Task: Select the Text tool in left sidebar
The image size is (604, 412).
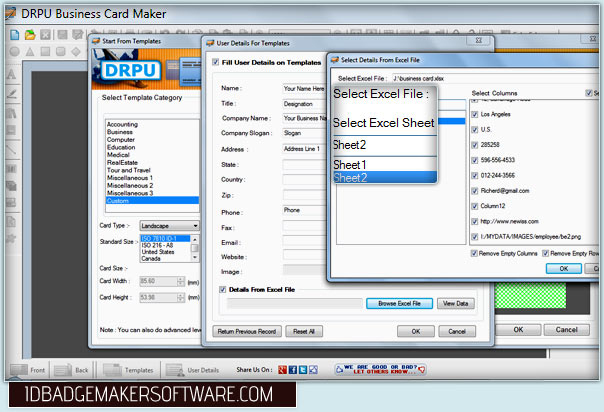Action: tap(12, 74)
